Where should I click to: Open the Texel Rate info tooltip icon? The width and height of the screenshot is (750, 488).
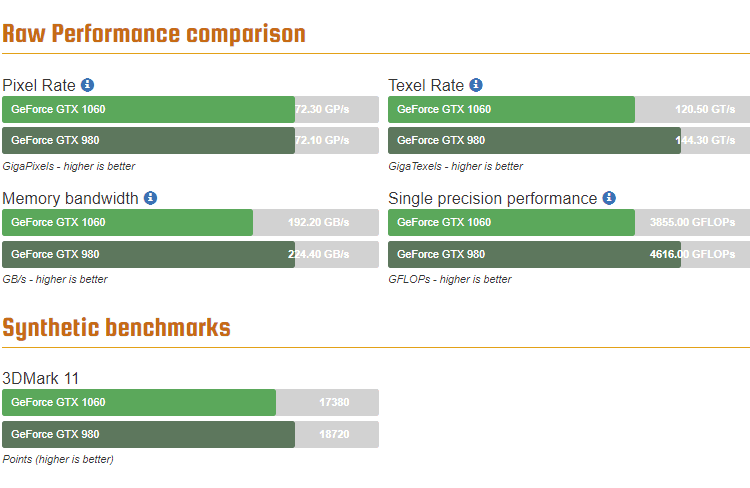pos(476,85)
